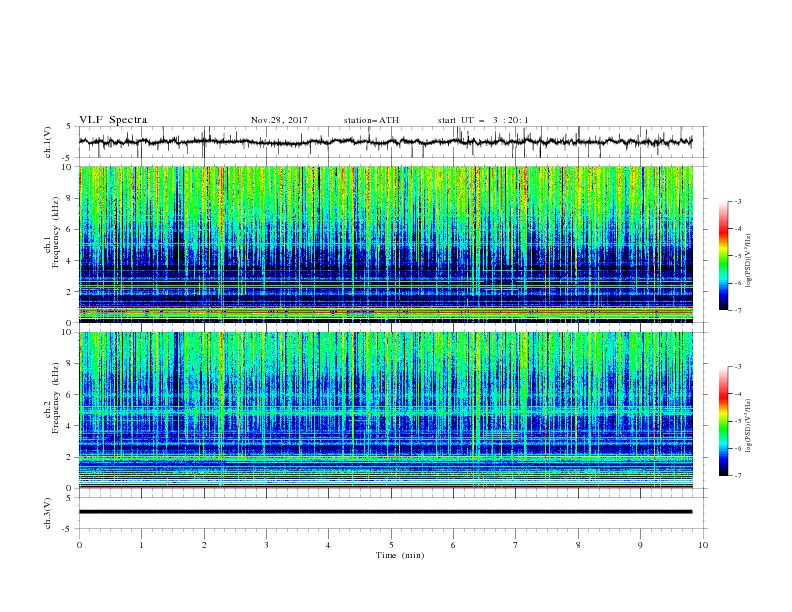
Task: Click the '10' tick ending the time axis
Action: pos(703,545)
